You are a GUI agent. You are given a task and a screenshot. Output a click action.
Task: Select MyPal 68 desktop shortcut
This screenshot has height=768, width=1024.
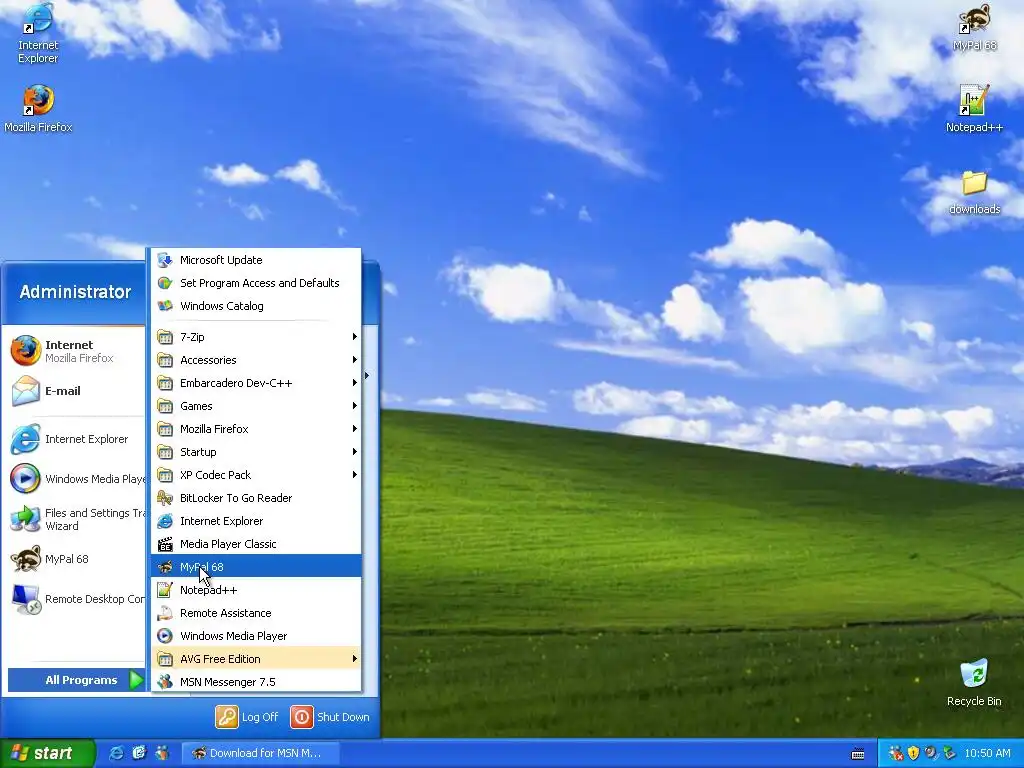[x=974, y=27]
